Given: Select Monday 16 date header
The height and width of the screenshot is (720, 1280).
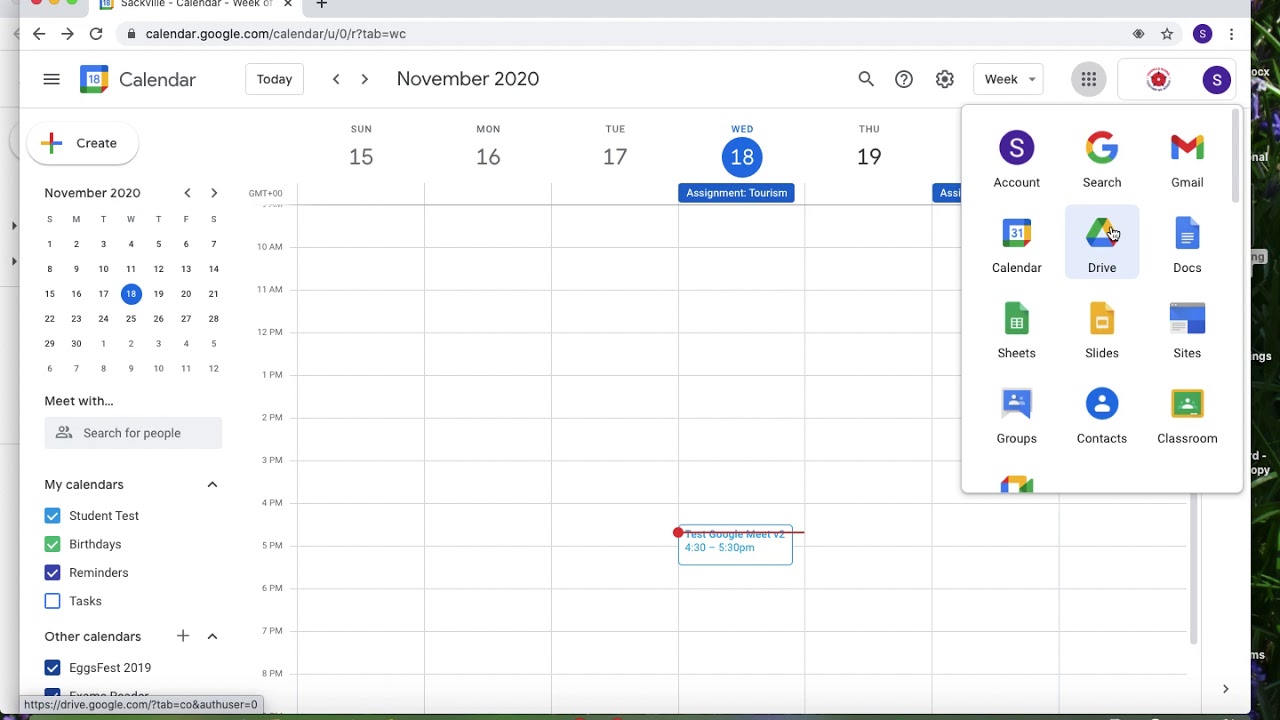Looking at the screenshot, I should pos(488,157).
